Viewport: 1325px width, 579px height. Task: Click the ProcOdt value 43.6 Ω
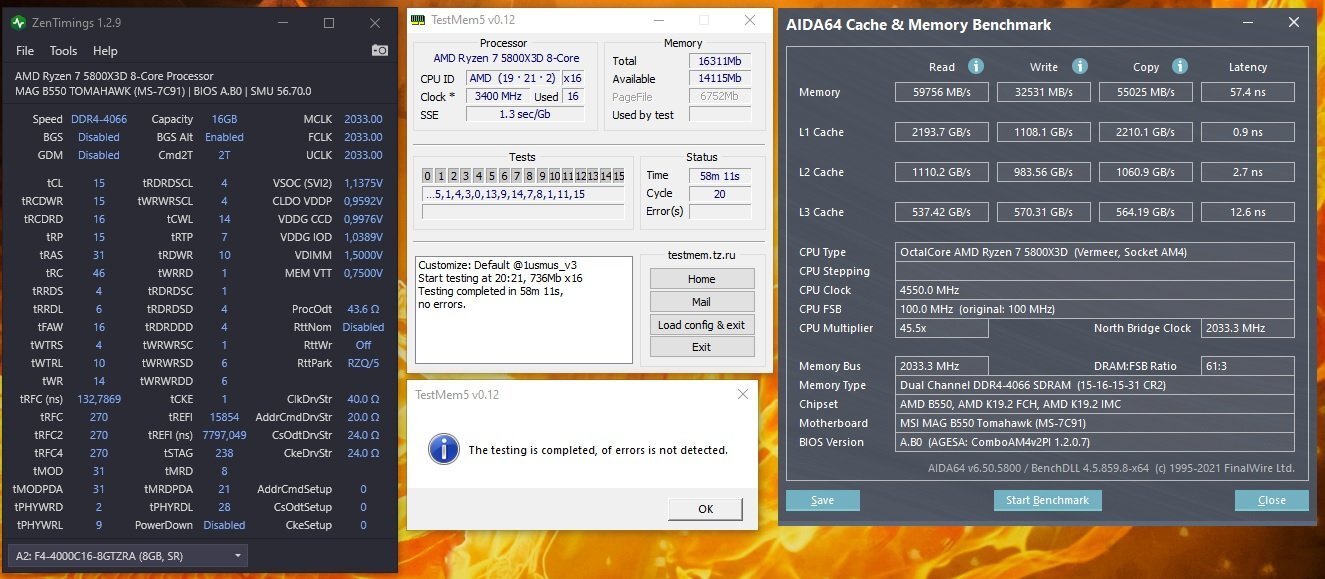coord(363,309)
